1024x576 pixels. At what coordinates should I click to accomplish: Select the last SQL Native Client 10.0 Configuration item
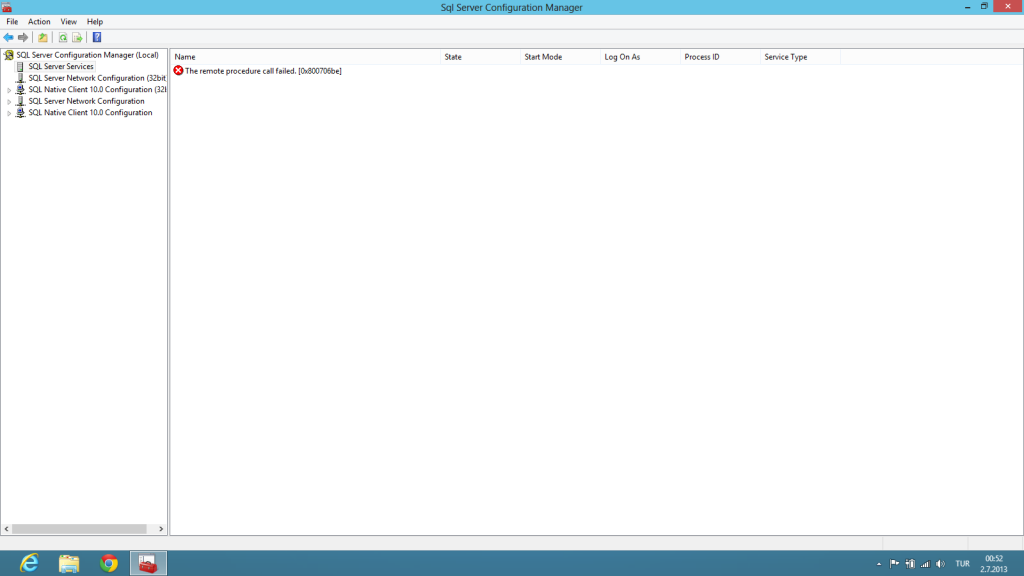[90, 112]
